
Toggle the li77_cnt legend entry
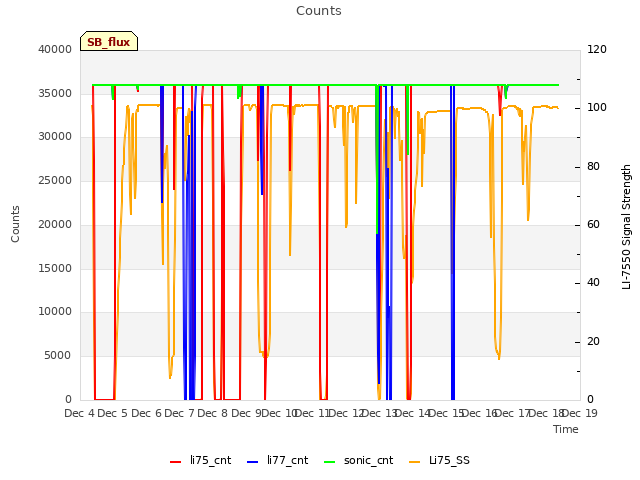click(x=278, y=461)
